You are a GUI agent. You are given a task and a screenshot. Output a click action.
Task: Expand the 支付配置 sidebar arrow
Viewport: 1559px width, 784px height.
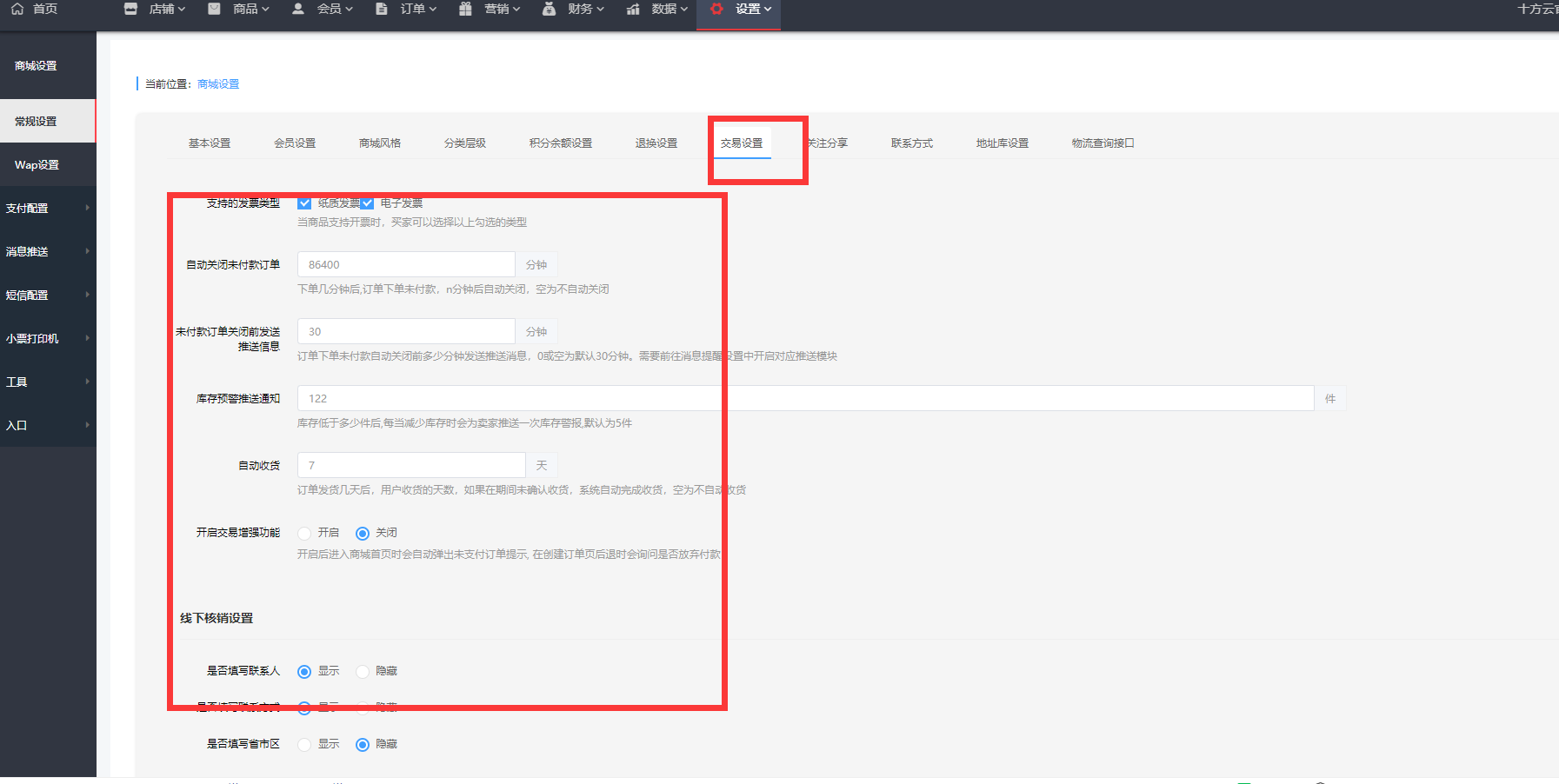pos(87,208)
